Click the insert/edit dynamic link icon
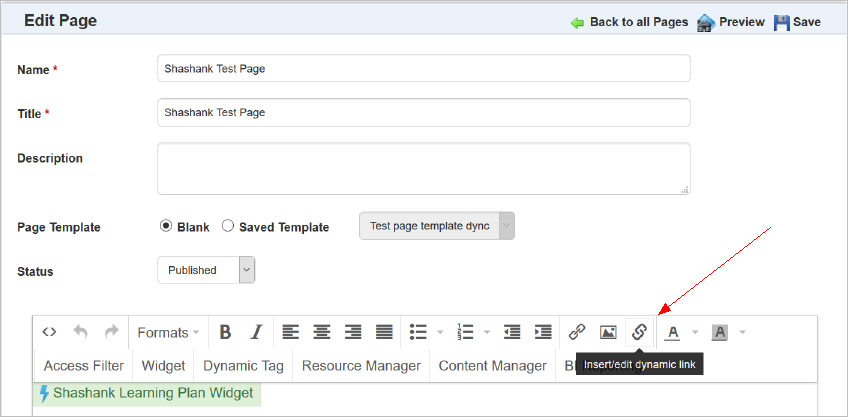 tap(639, 332)
